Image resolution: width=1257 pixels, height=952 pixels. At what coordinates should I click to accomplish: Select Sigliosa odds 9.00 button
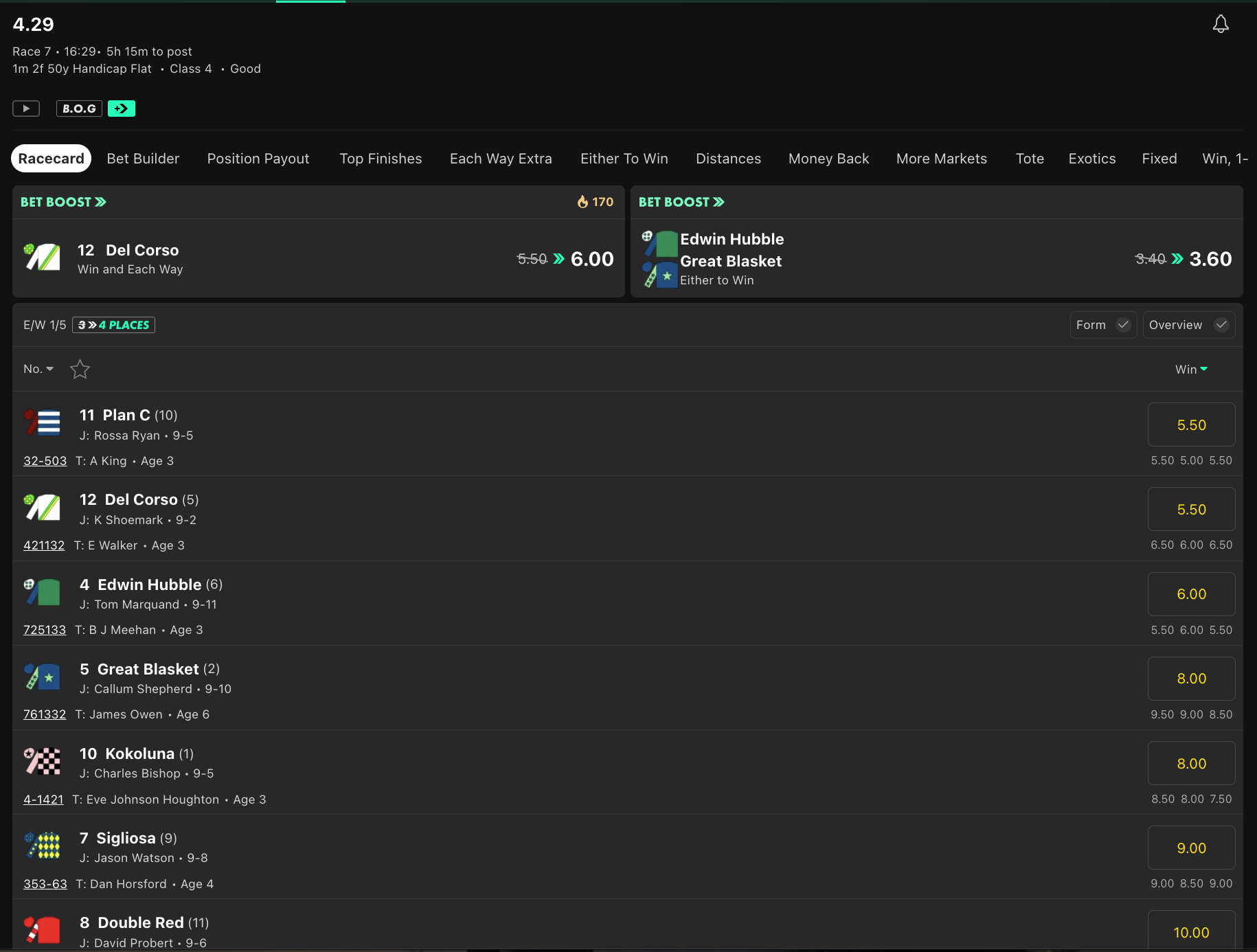tap(1191, 848)
